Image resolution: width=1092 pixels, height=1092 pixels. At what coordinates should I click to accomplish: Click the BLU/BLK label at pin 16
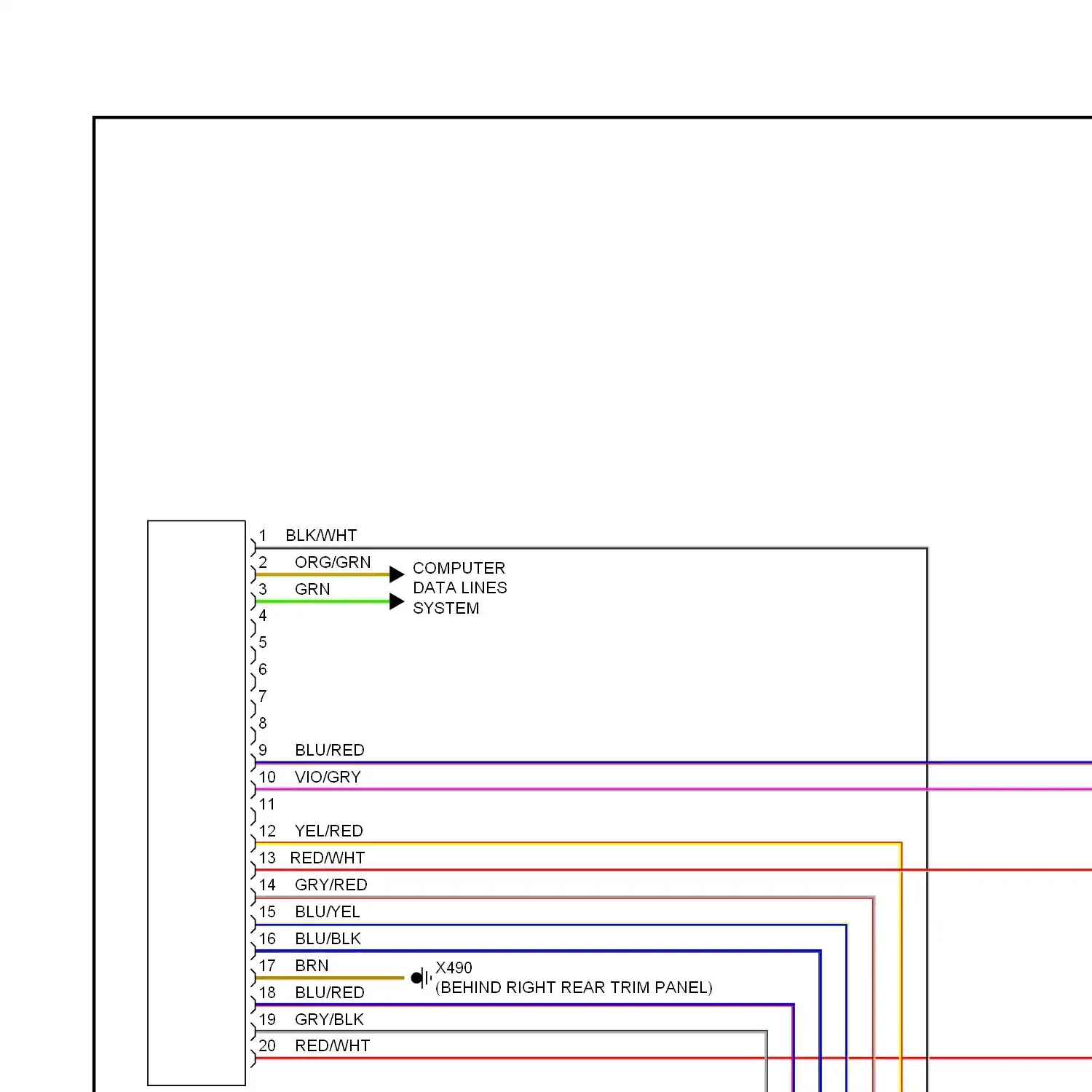pyautogui.click(x=328, y=939)
